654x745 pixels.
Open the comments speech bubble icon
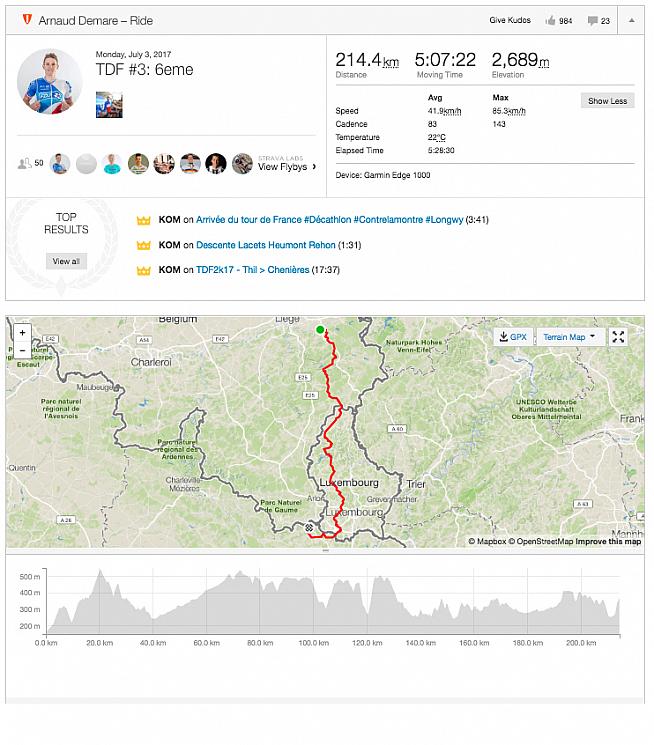[x=592, y=20]
